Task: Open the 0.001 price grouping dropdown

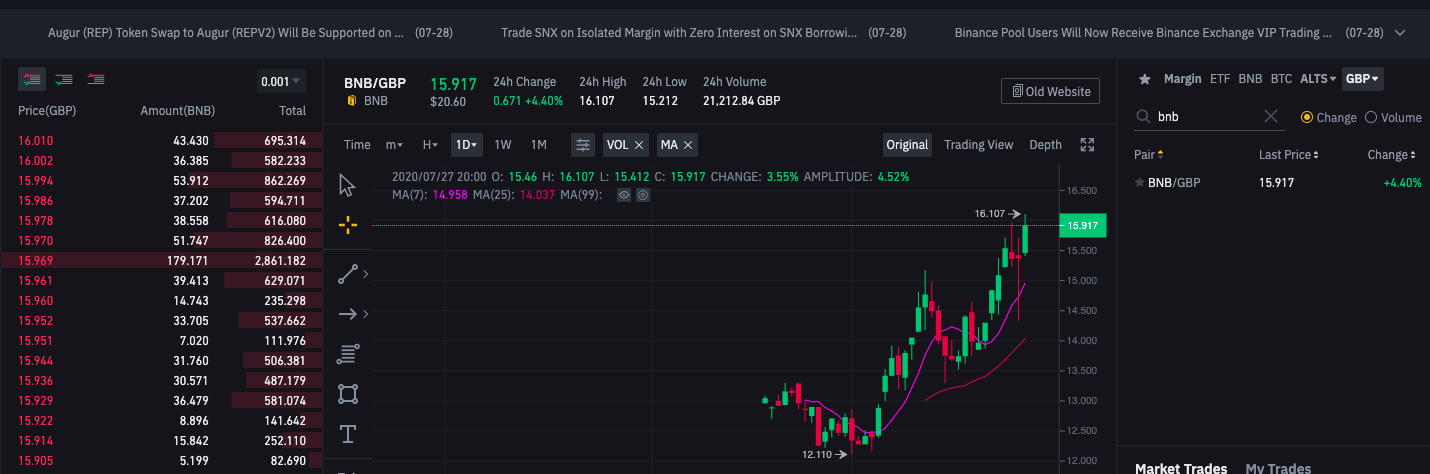Action: (x=281, y=82)
